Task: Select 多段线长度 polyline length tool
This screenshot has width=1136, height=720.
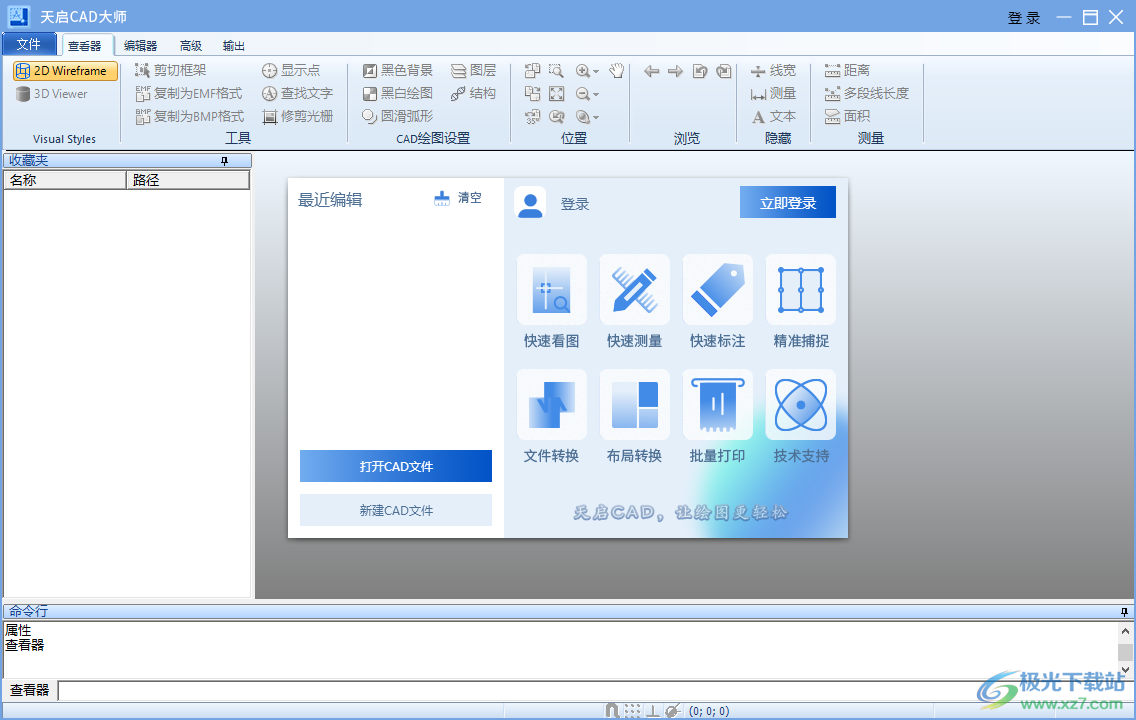Action: pos(866,93)
